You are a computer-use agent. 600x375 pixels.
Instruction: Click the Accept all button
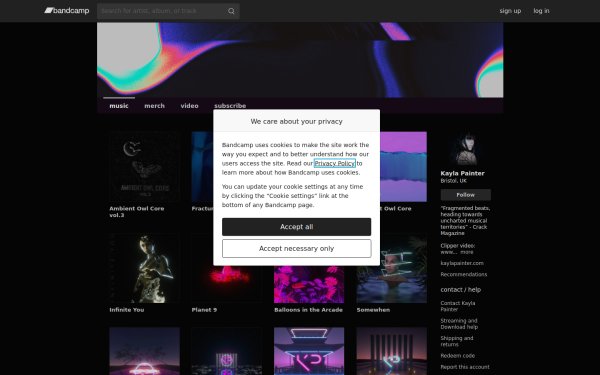297,227
